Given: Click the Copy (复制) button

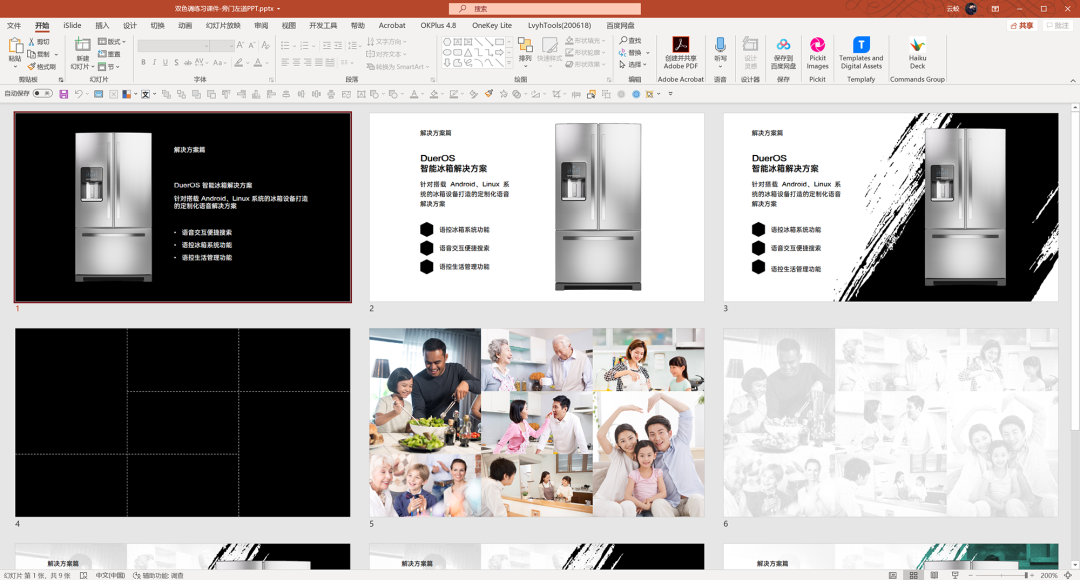Looking at the screenshot, I should [39, 54].
